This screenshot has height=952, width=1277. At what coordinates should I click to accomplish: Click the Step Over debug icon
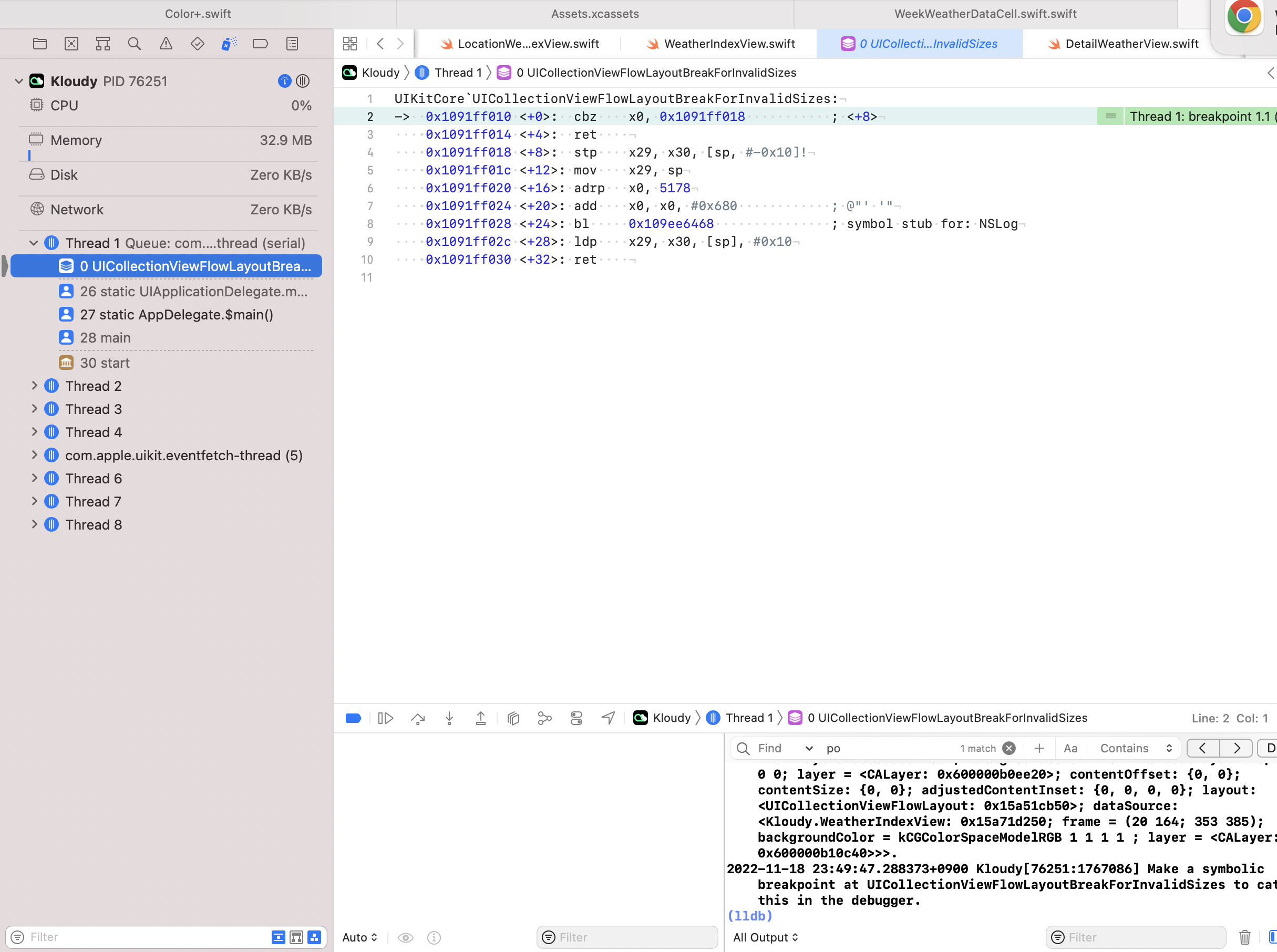click(x=418, y=718)
